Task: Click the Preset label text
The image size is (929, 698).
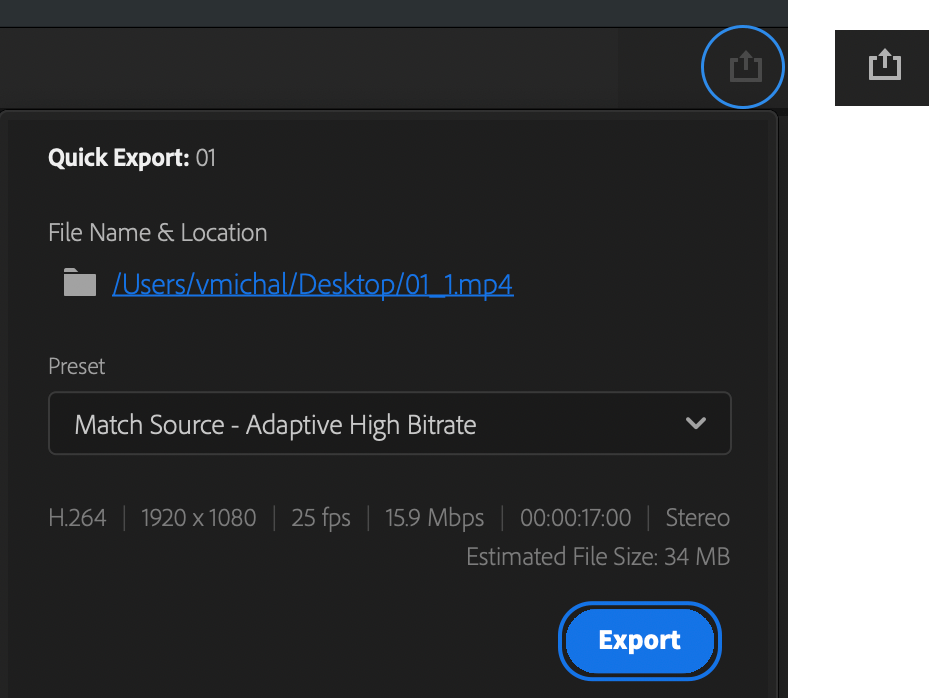Action: [x=76, y=366]
